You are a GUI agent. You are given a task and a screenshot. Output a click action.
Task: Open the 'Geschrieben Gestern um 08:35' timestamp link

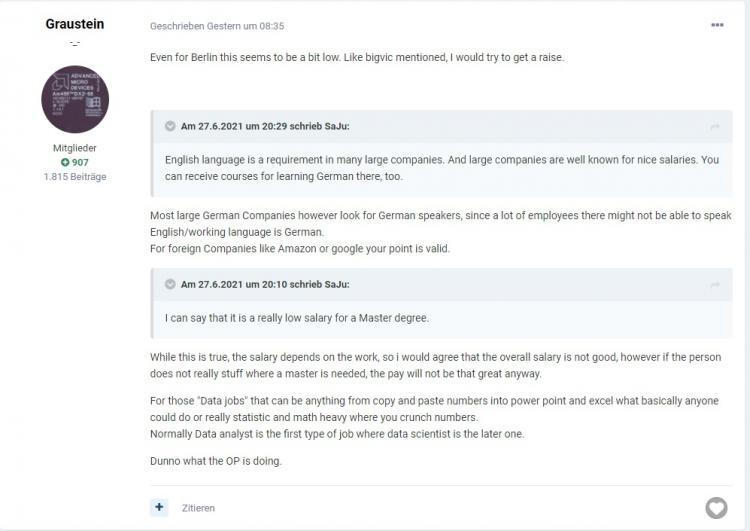[217, 26]
